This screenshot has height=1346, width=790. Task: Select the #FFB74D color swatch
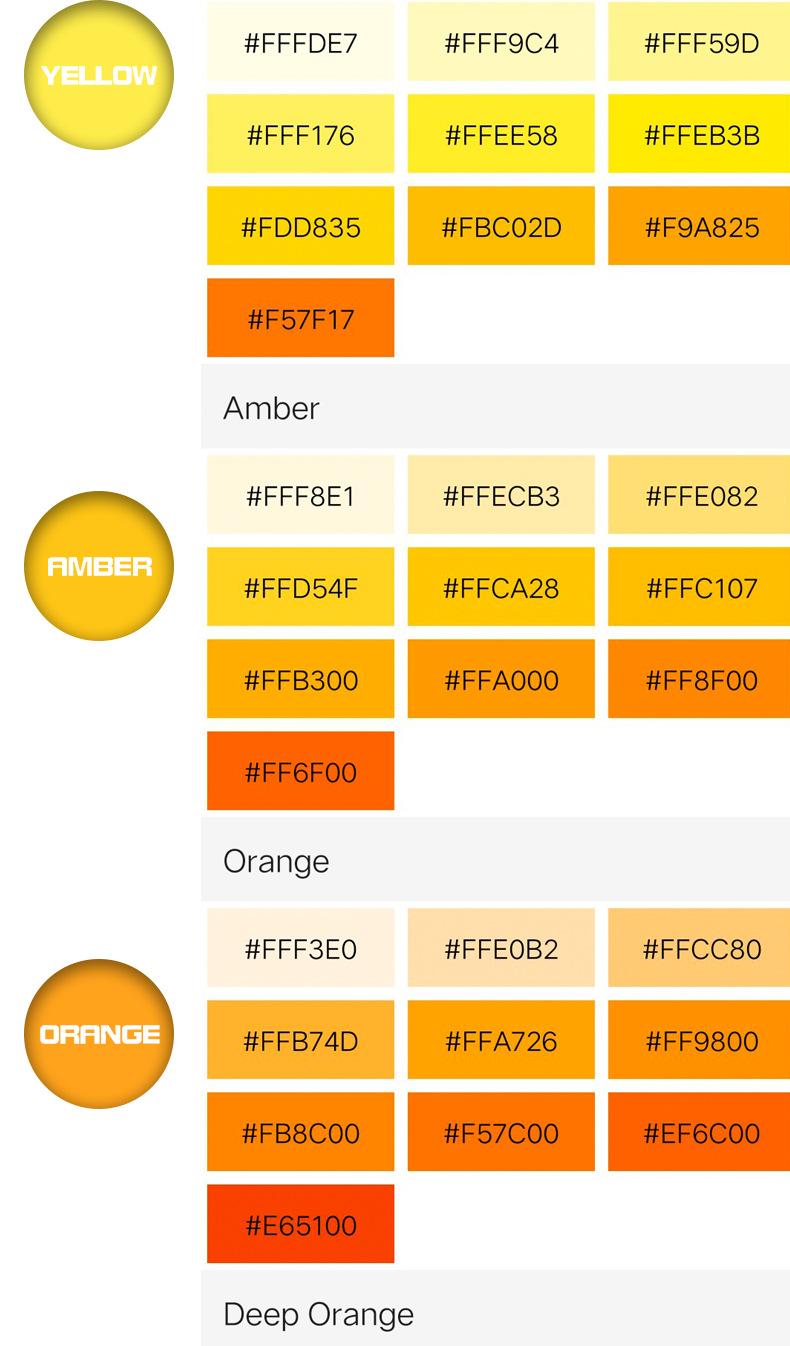tap(300, 1041)
